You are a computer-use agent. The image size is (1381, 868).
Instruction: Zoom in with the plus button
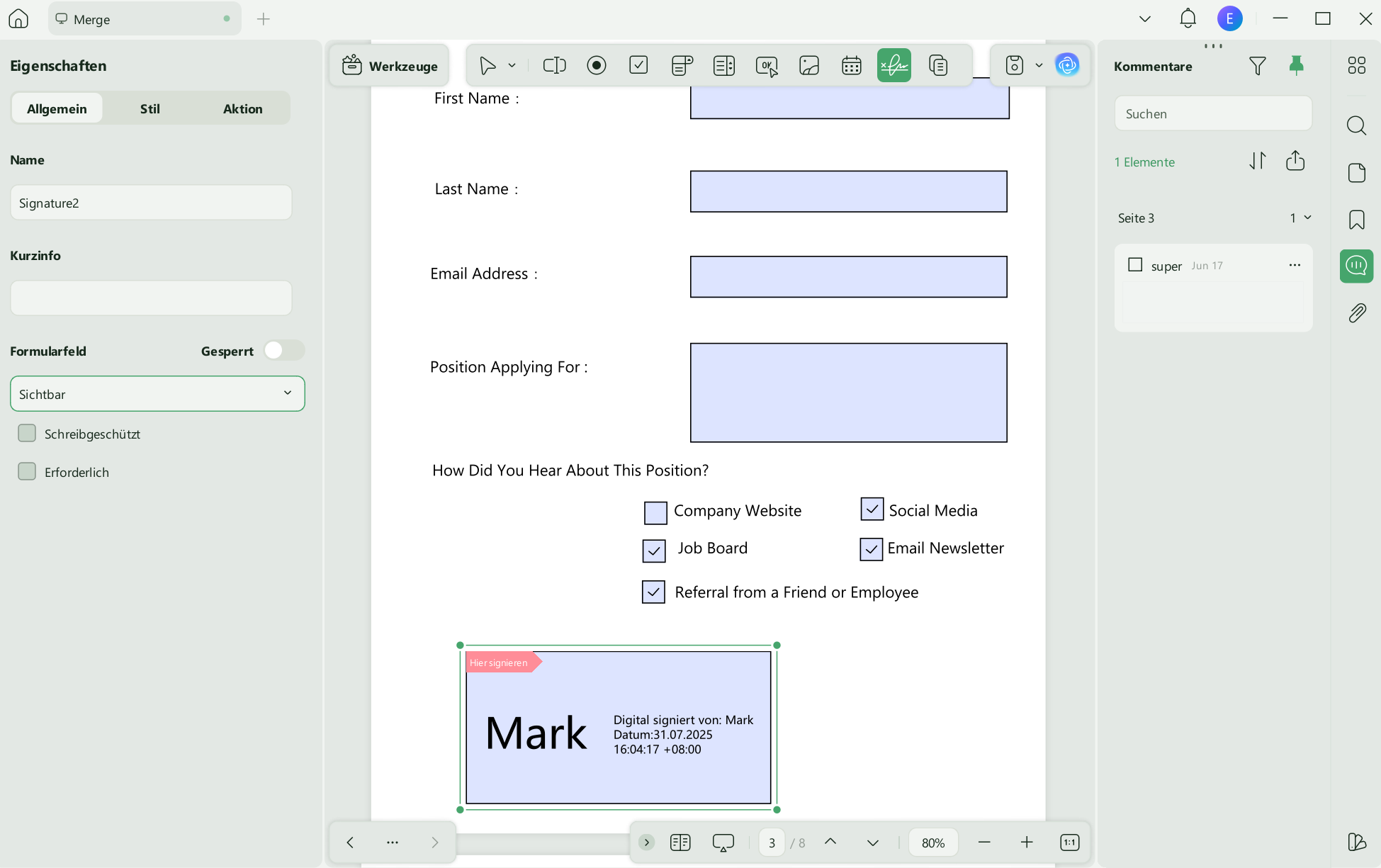pyautogui.click(x=1027, y=842)
